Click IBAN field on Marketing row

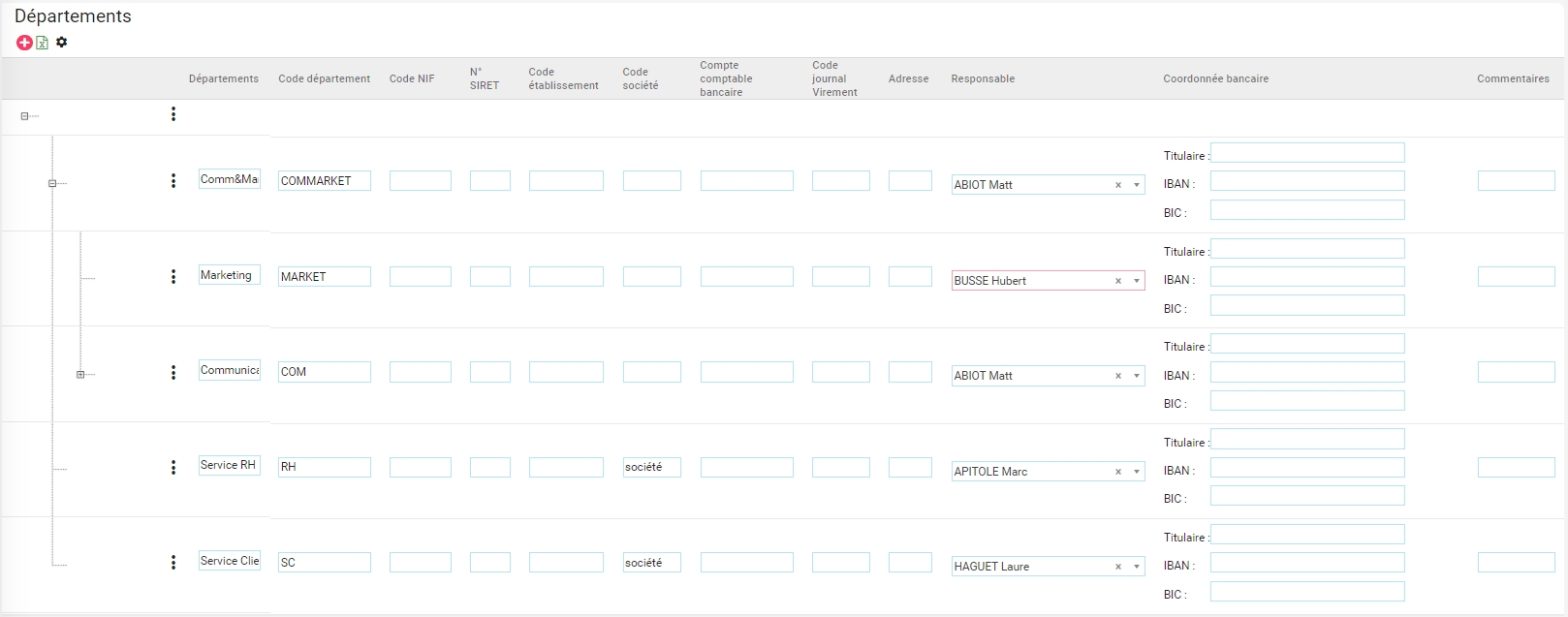pos(1307,277)
